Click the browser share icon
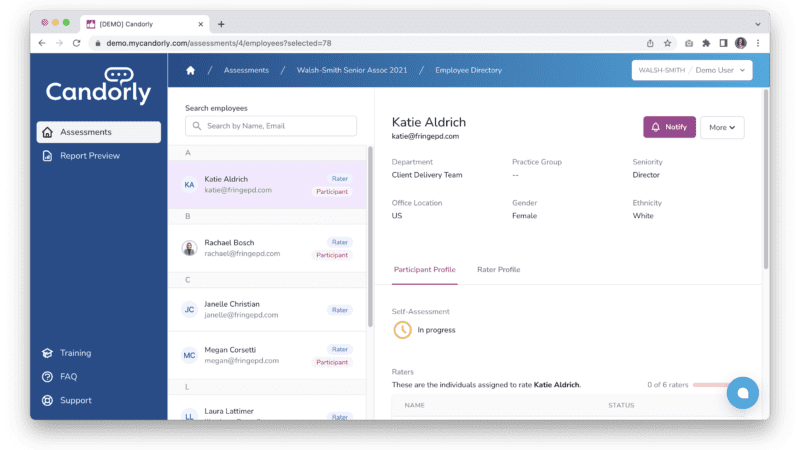Image resolution: width=800 pixels, height=450 pixels. pyautogui.click(x=650, y=43)
